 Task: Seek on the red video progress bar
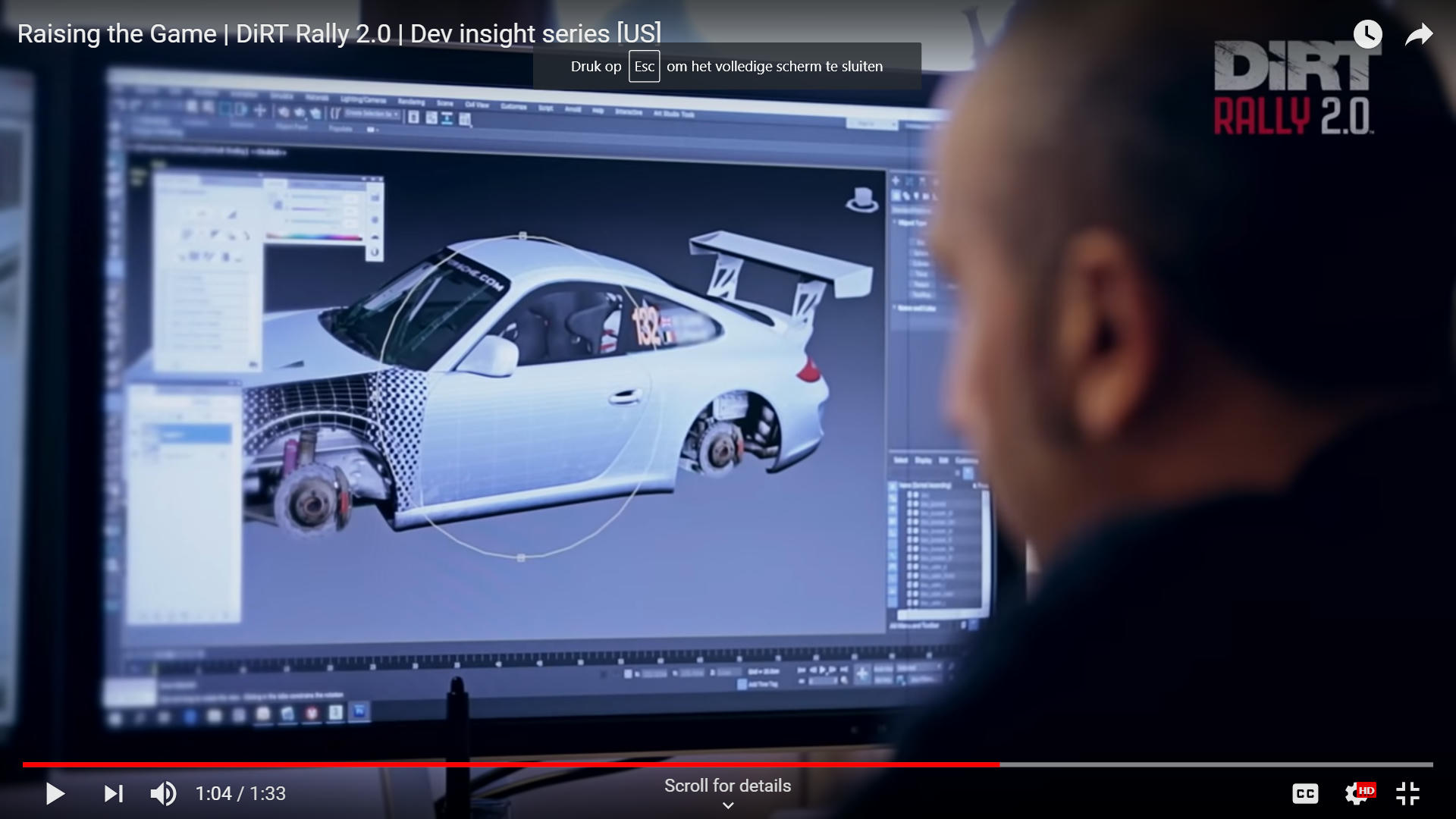tap(728, 764)
